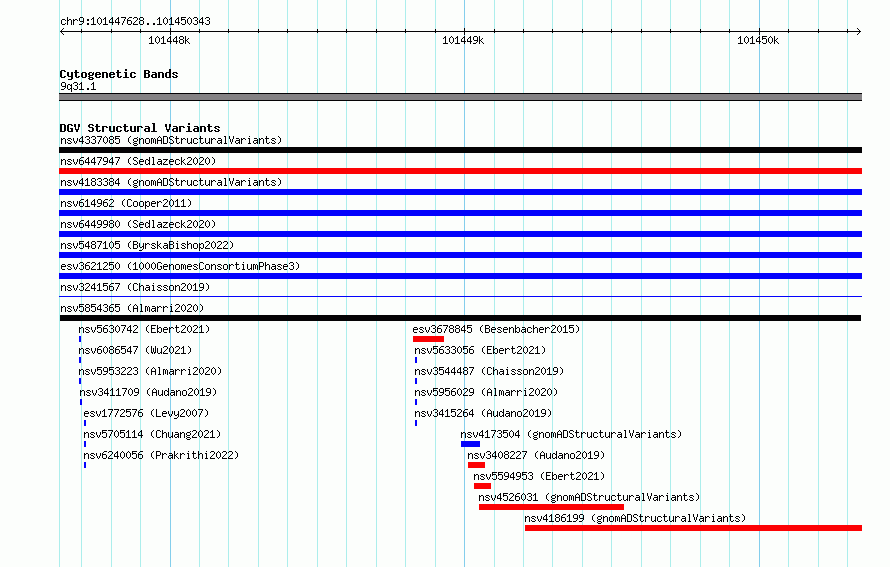Open nsv6240056 (Prakrithi2022) variant label
The image size is (890, 567).
pyautogui.click(x=161, y=455)
